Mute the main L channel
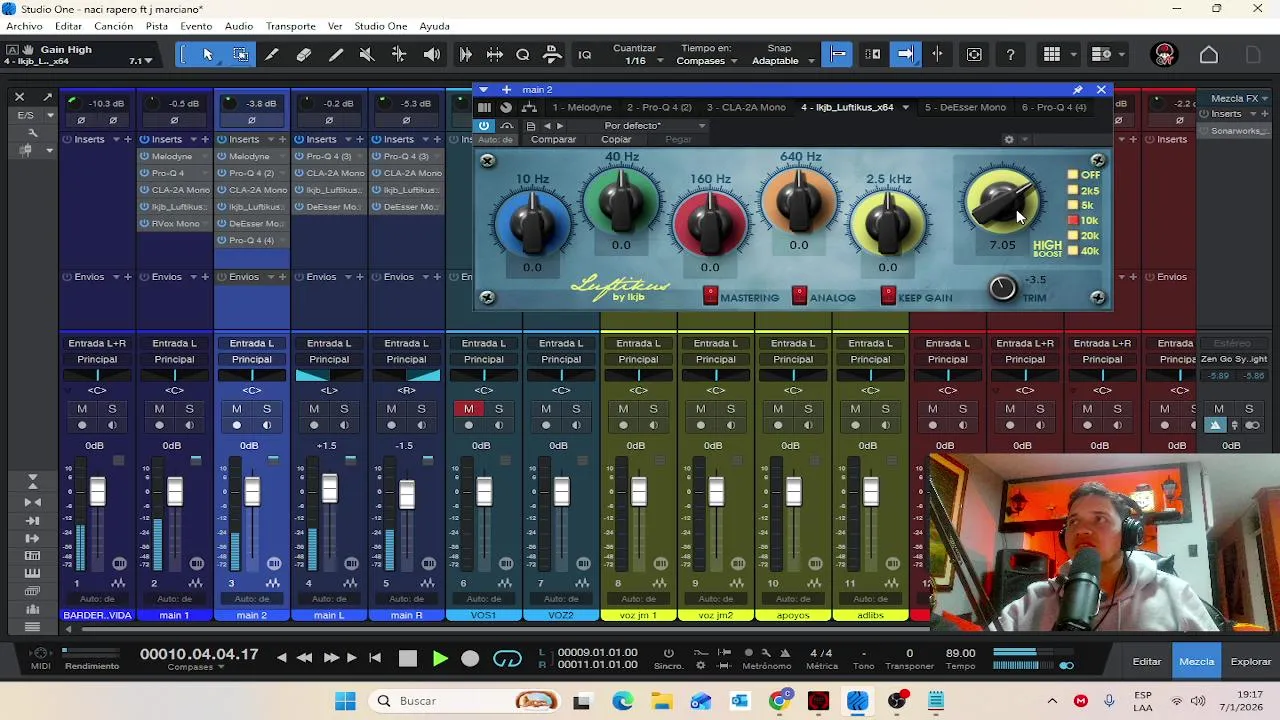 pos(314,409)
